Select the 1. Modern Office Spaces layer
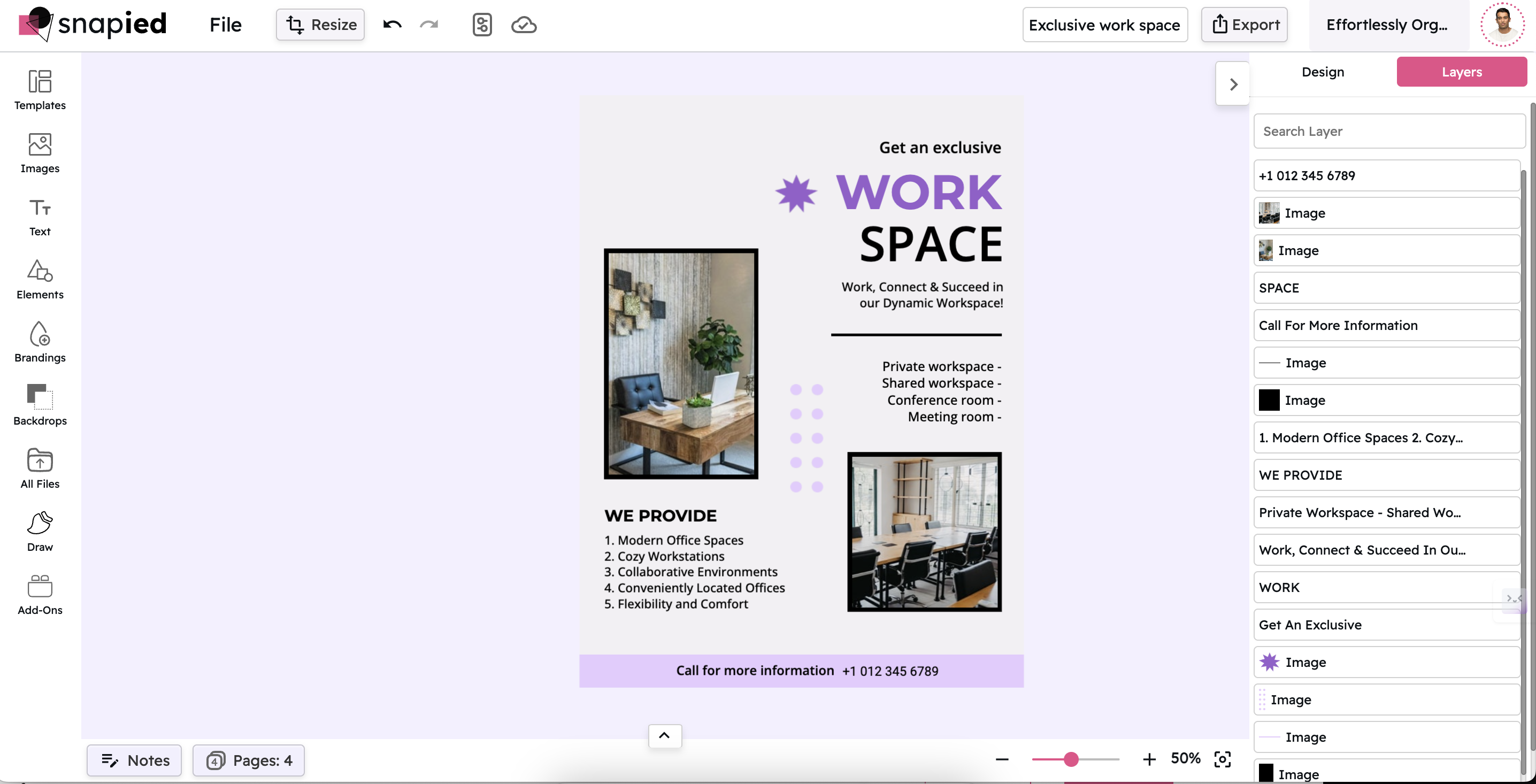 pyautogui.click(x=1387, y=437)
